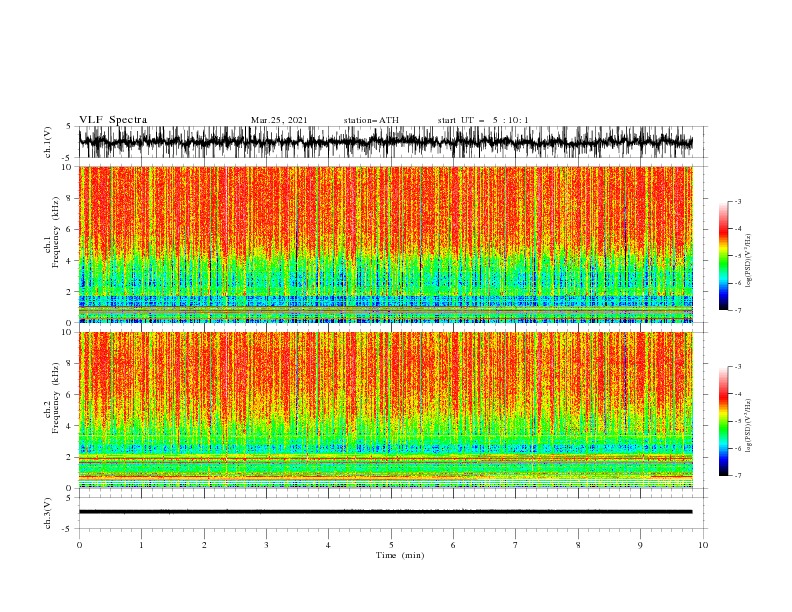This screenshot has height=612, width=792.
Task: Click time axis tick label "10" minutes
Action: pos(703,545)
